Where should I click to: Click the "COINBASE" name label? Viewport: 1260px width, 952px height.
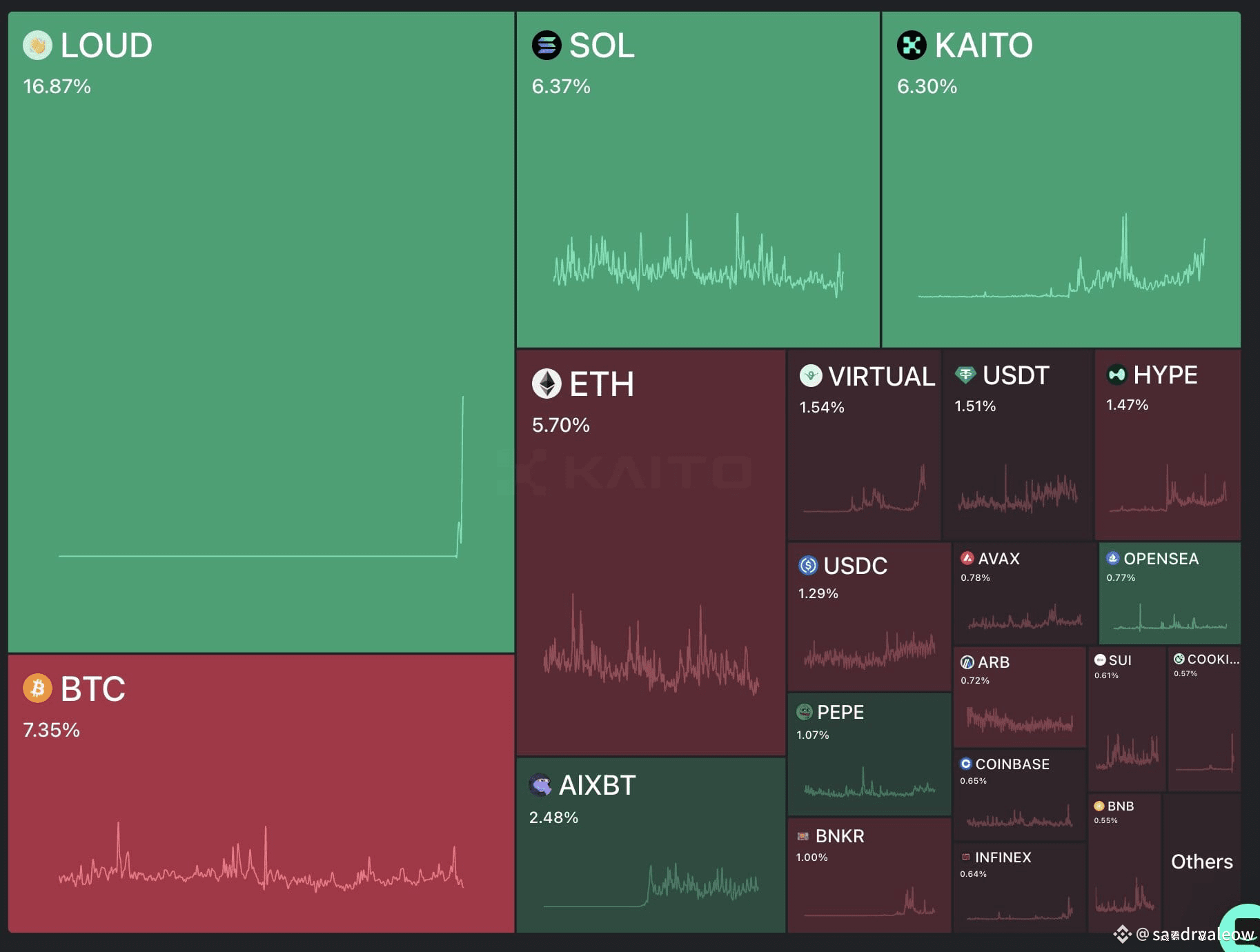pos(1012,764)
